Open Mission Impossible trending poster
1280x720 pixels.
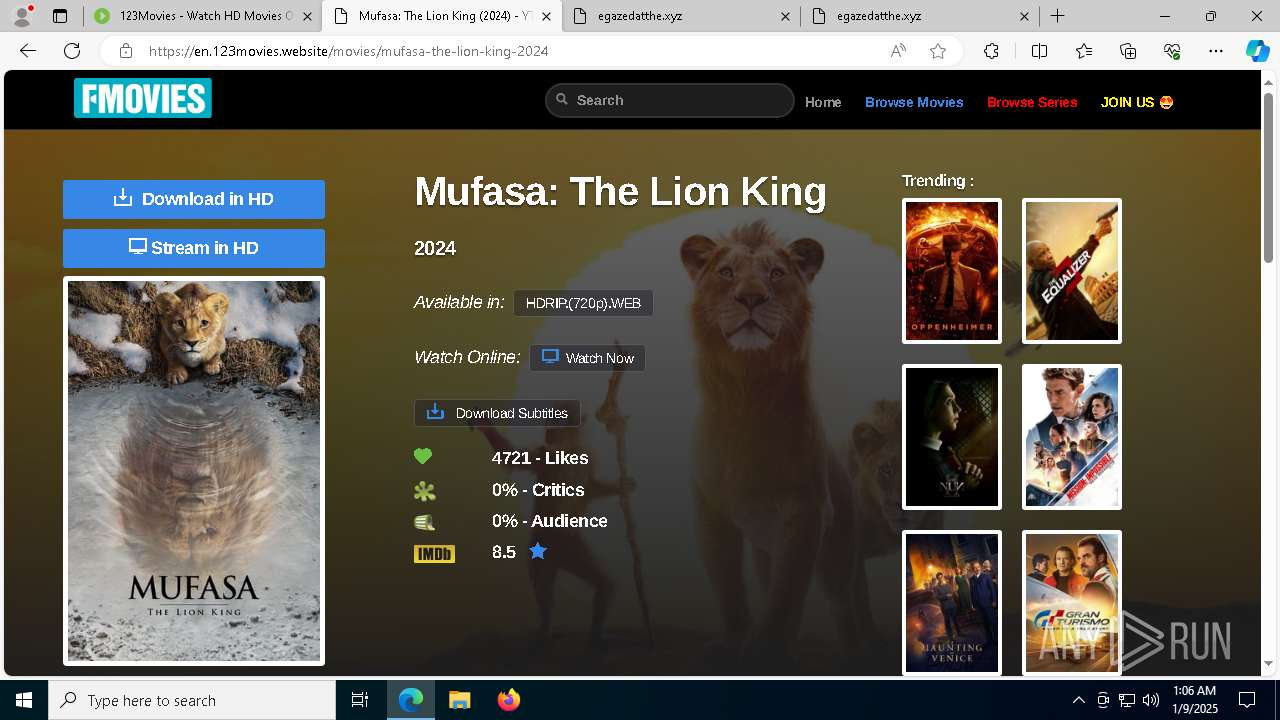point(1072,437)
